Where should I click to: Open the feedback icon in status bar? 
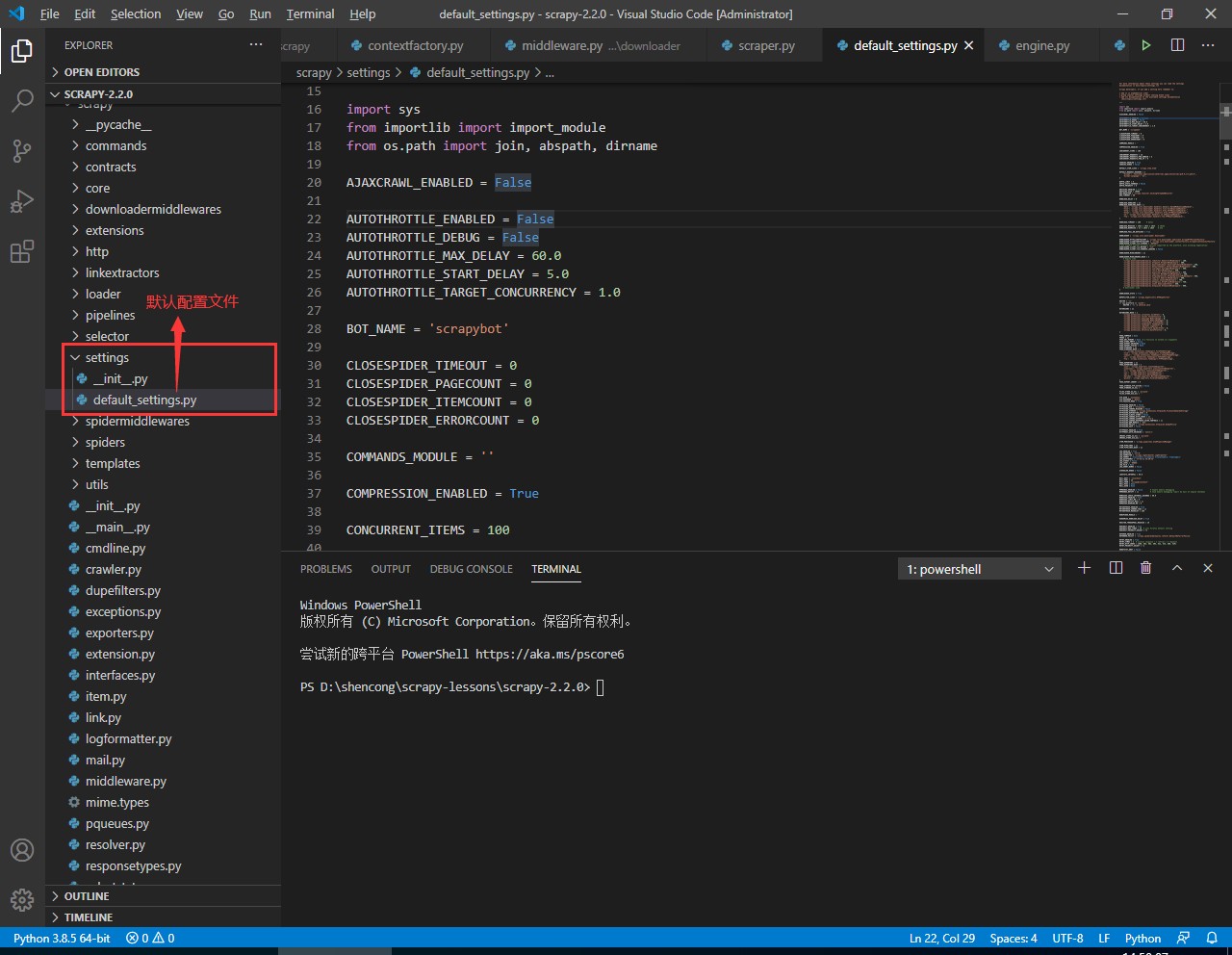point(1184,938)
